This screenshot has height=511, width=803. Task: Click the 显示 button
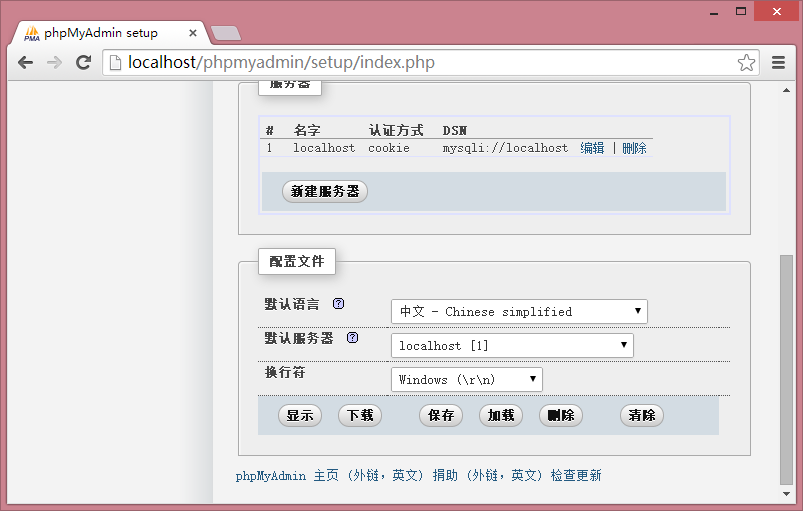coord(300,415)
